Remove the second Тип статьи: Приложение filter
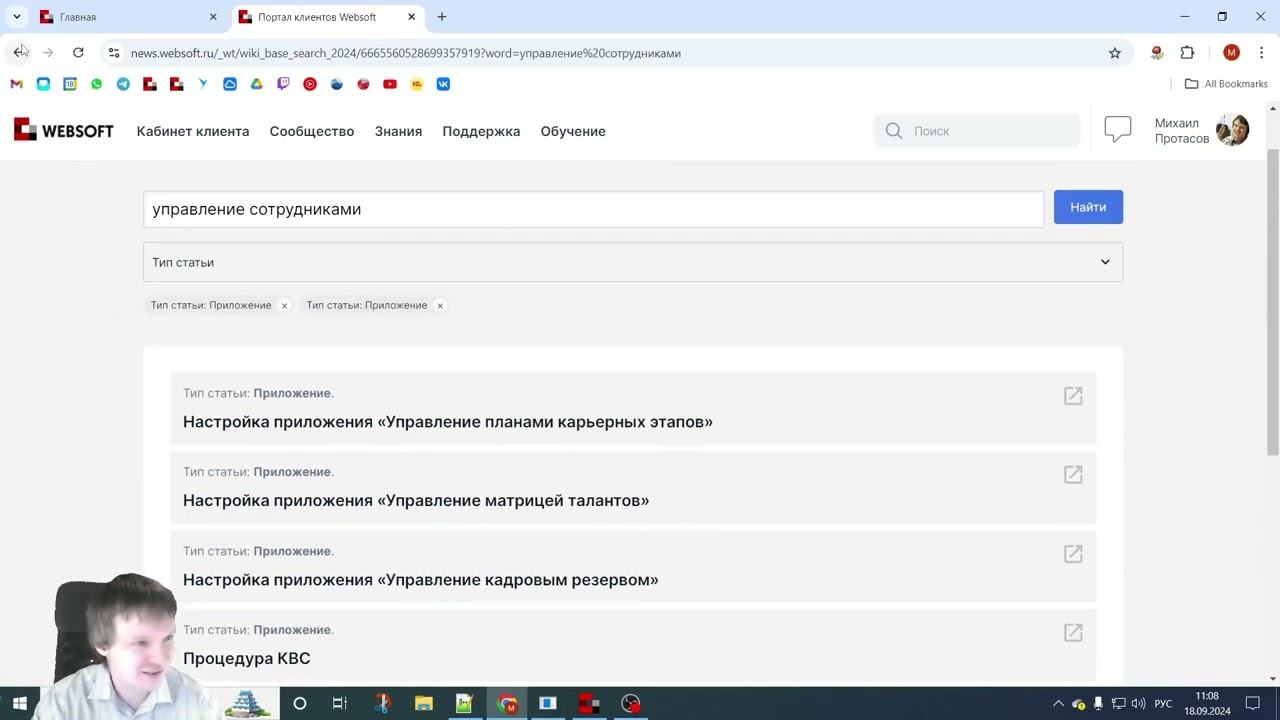 440,306
